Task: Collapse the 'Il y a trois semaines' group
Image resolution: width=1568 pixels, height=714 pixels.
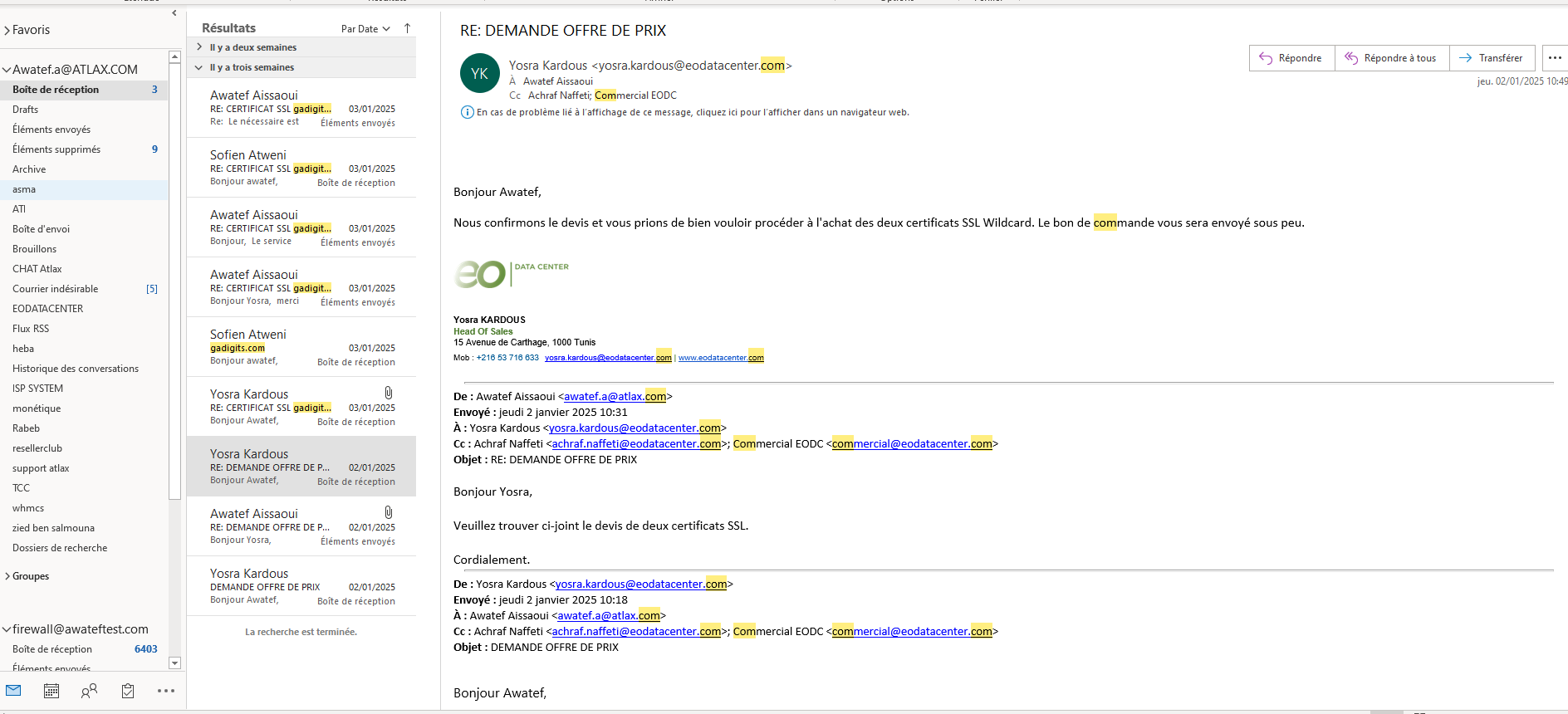Action: [x=199, y=67]
